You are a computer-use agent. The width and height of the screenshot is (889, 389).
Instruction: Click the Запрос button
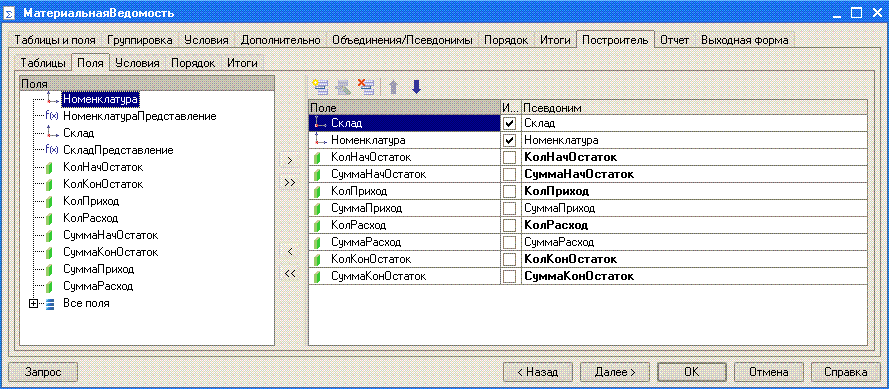[43, 372]
